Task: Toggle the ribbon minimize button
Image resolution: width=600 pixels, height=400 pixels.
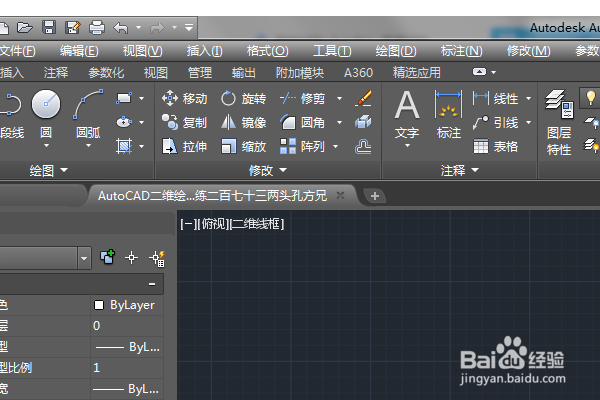Action: coord(479,72)
